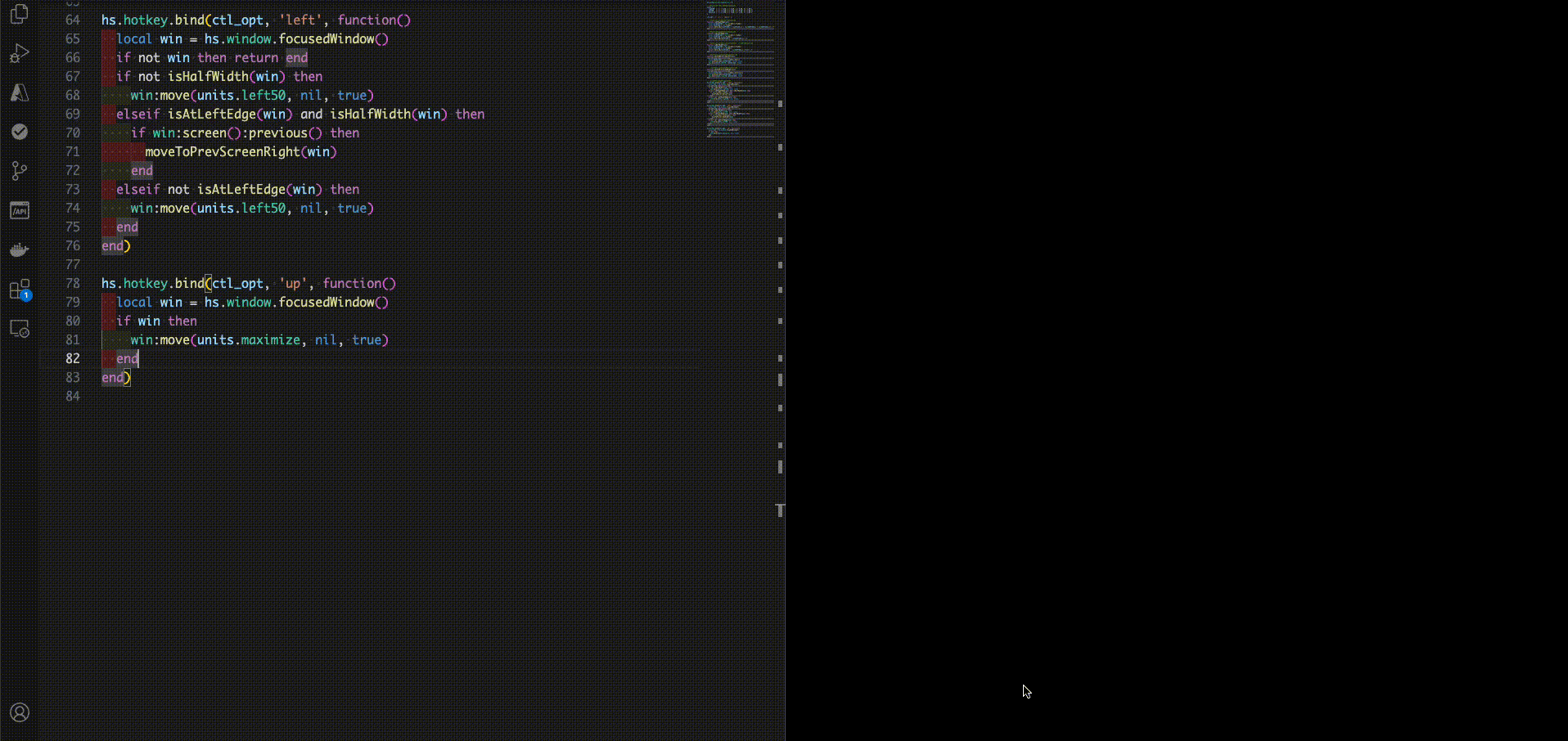Click "return" keyword on line 66
Screen dimensions: 1568x741
click(x=256, y=57)
